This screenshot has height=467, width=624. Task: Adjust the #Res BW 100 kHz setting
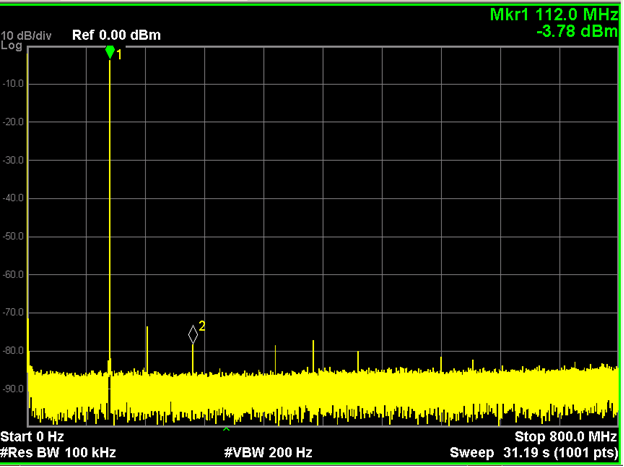[x=58, y=453]
